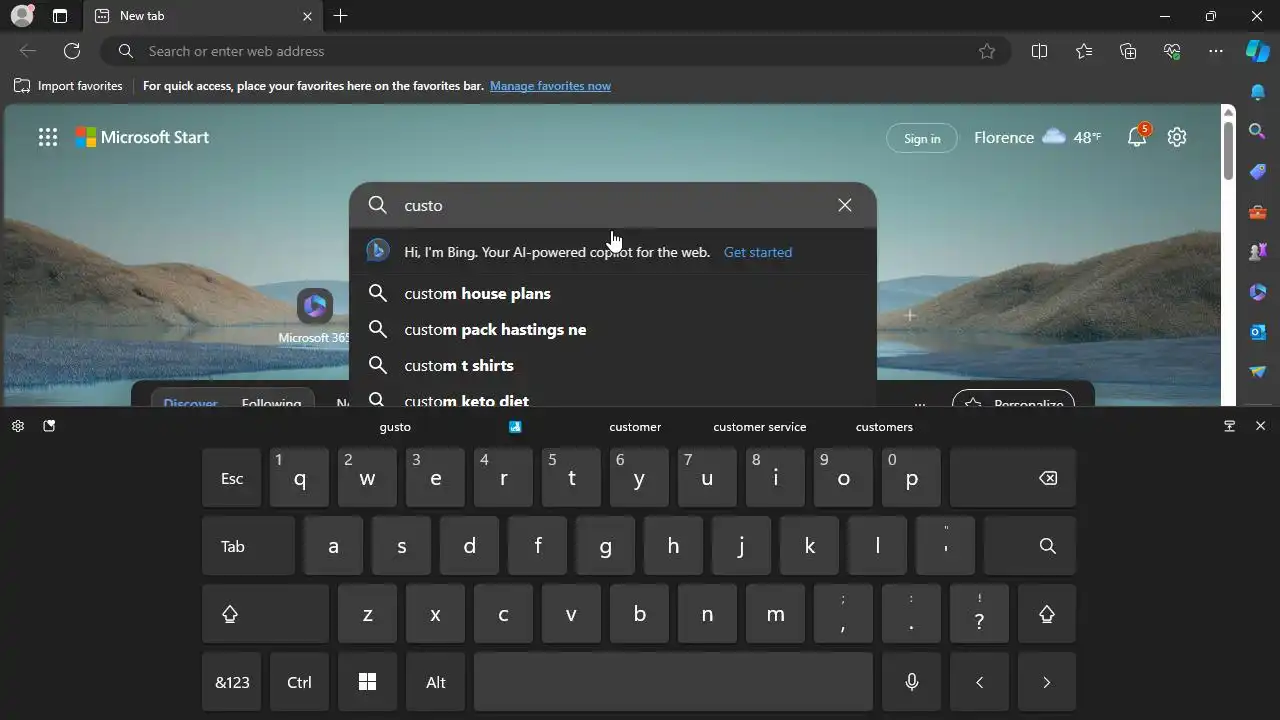Viewport: 1280px width, 720px height.
Task: Tap the keyboard search key
Action: [1029, 546]
